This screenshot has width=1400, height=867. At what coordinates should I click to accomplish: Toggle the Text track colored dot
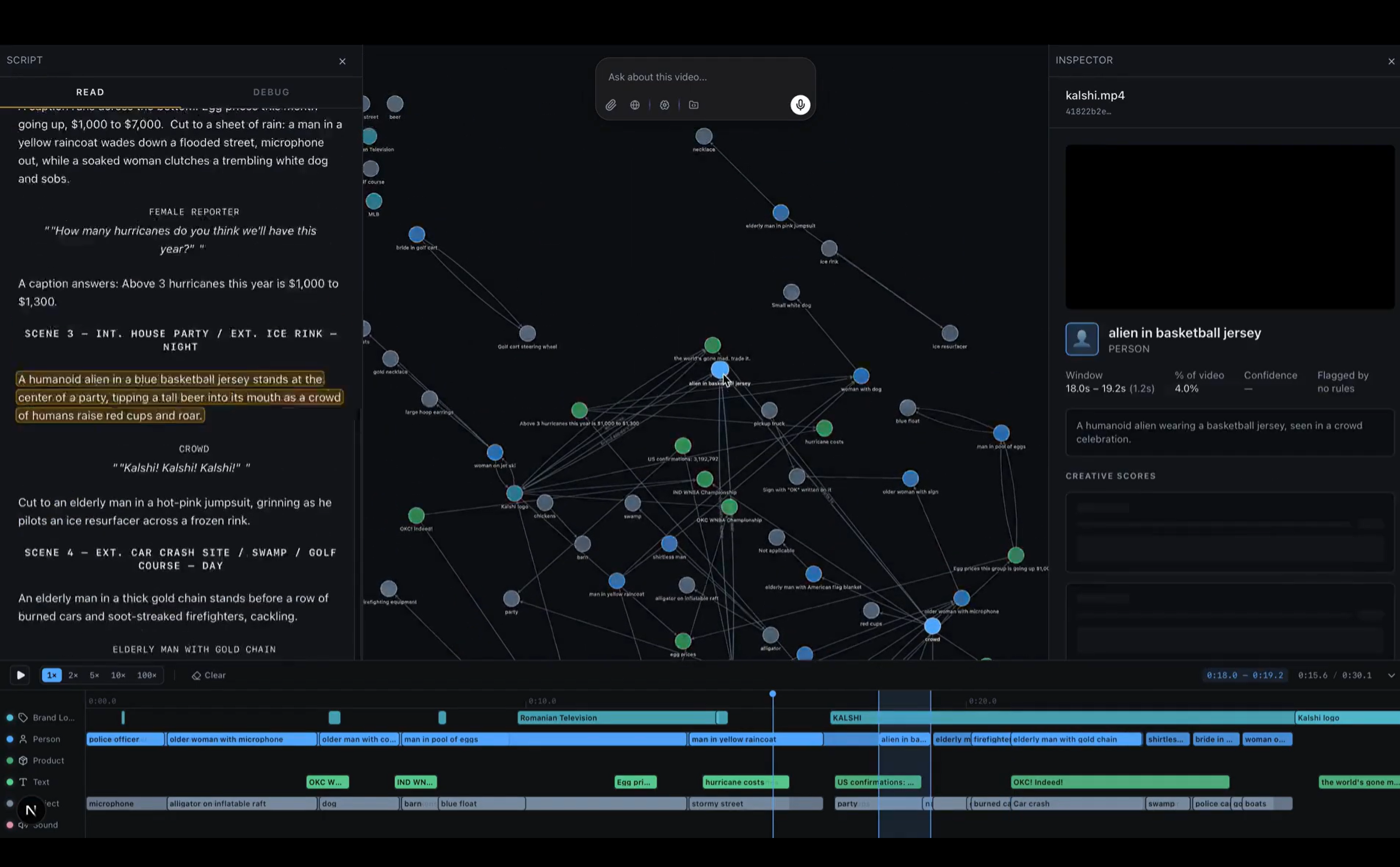tap(10, 782)
